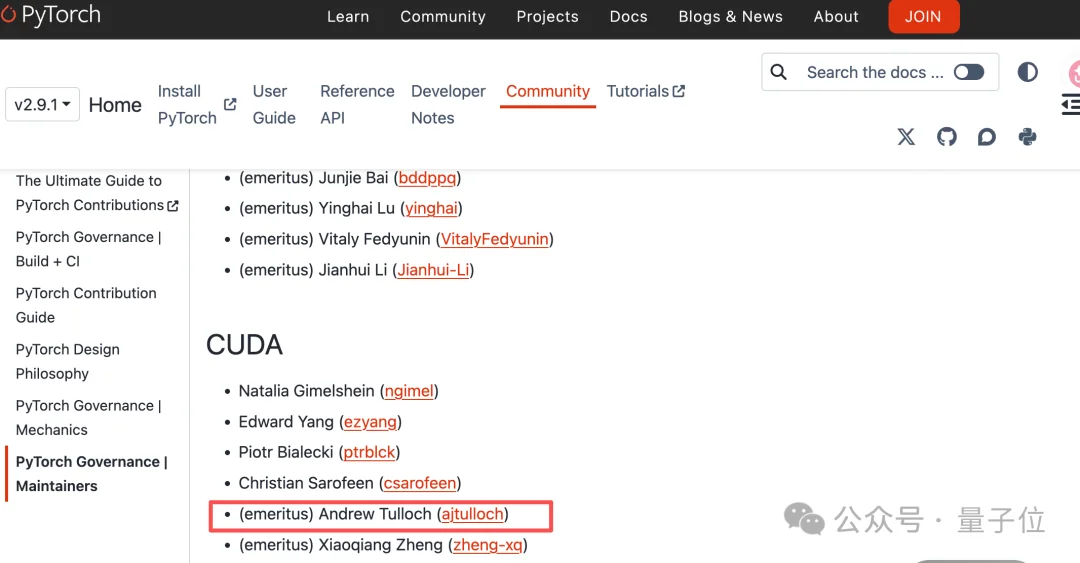Open the zheng-xq profile link

point(488,545)
